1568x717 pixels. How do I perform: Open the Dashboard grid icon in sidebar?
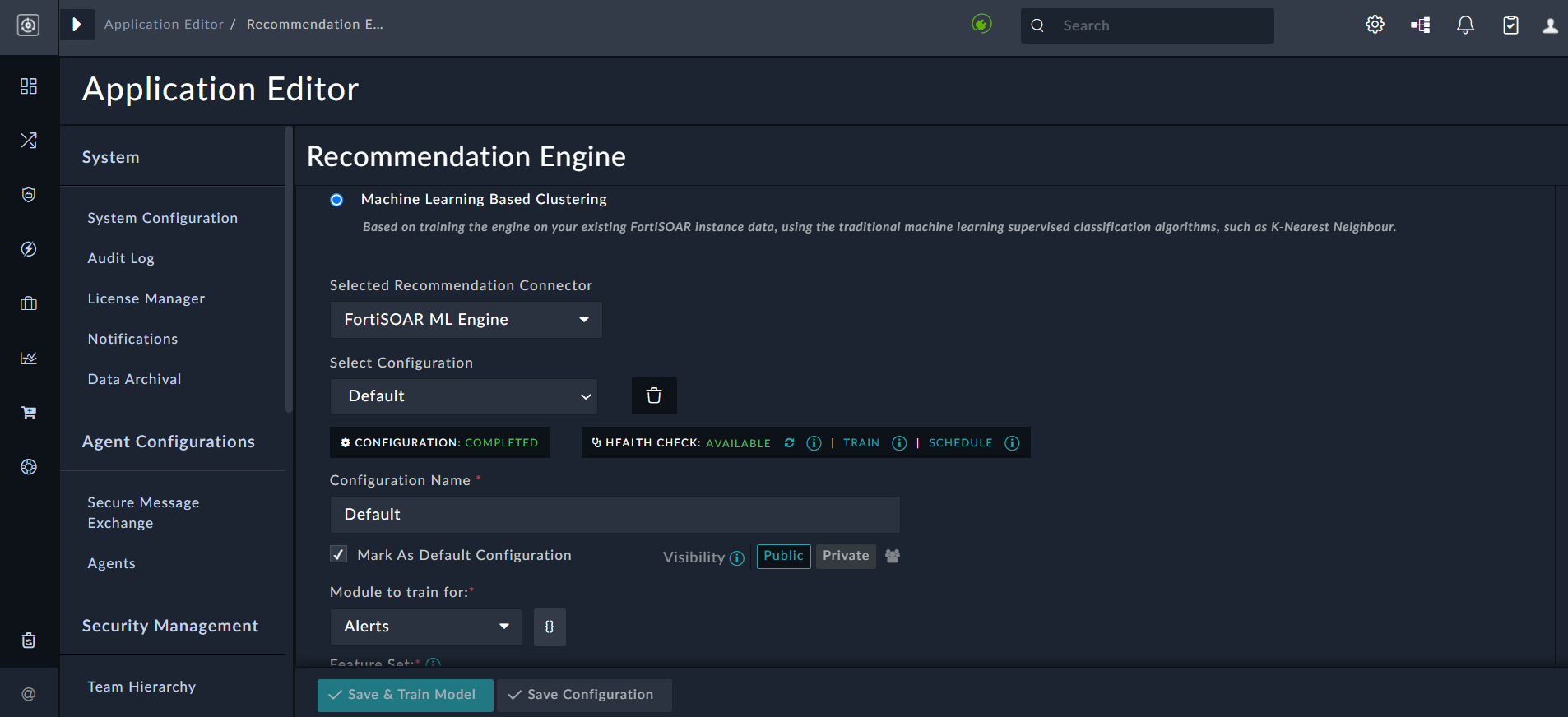tap(29, 86)
